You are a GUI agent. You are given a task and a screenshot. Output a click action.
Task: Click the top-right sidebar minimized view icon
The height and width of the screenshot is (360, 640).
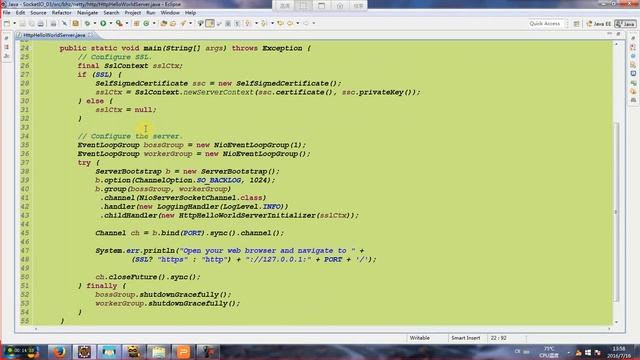click(633, 38)
